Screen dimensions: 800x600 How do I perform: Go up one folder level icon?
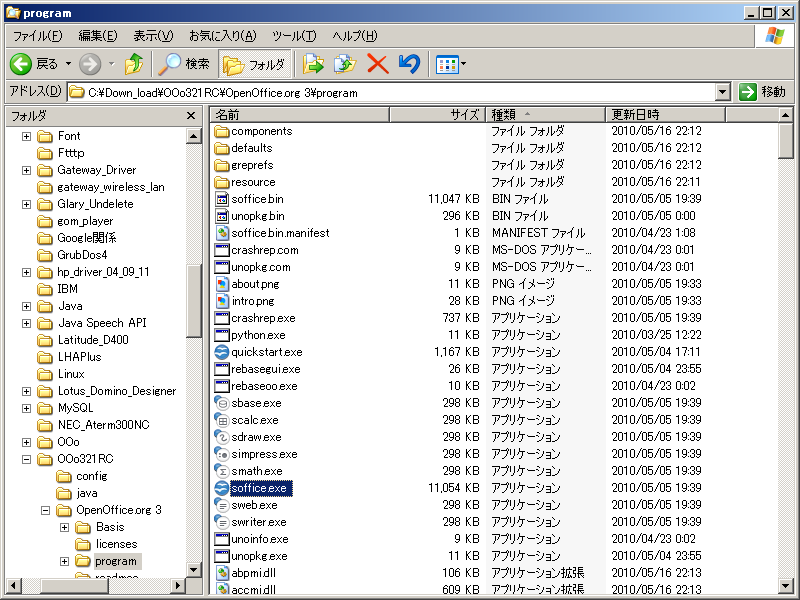(x=134, y=64)
